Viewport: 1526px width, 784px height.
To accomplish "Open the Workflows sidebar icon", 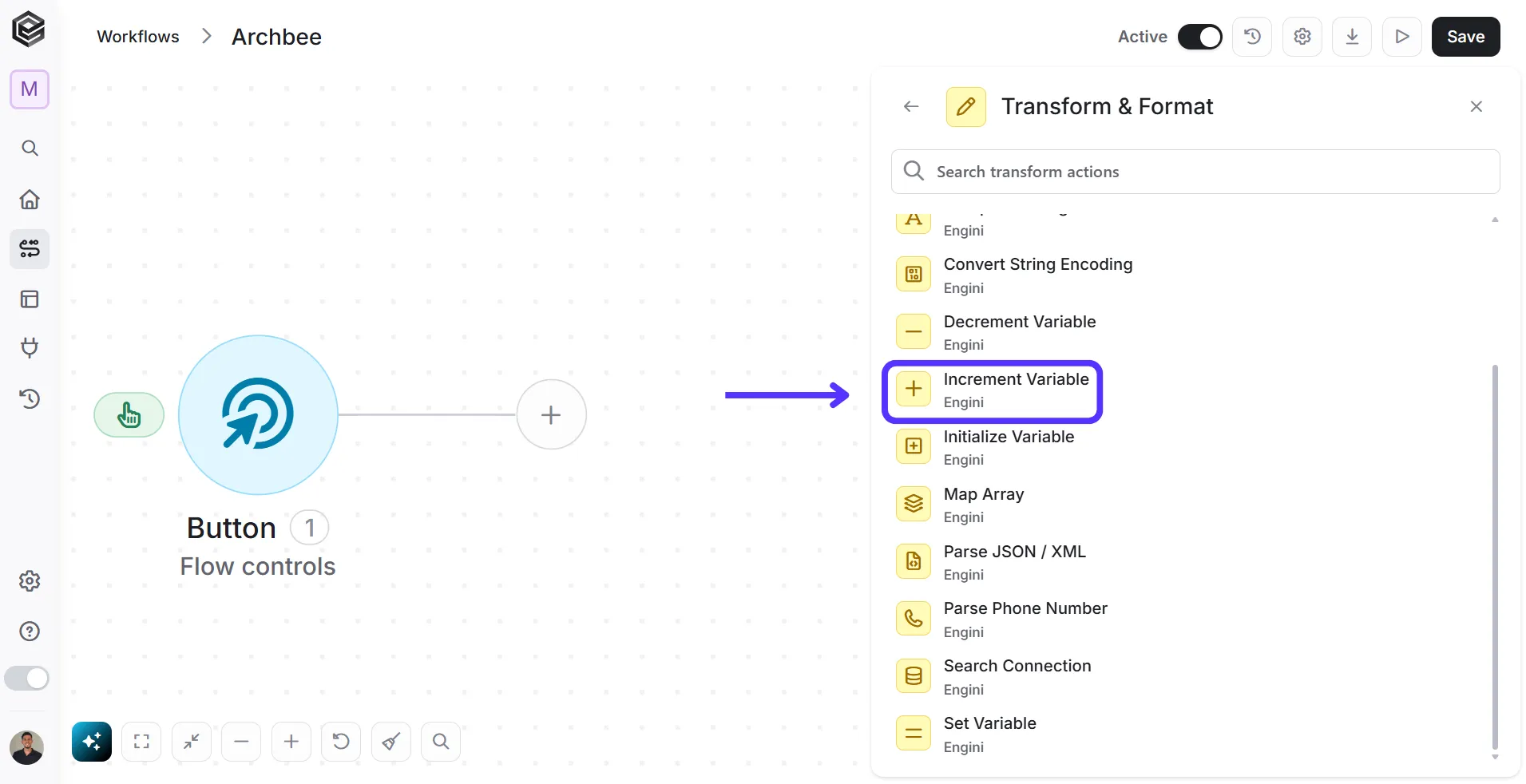I will click(x=30, y=249).
